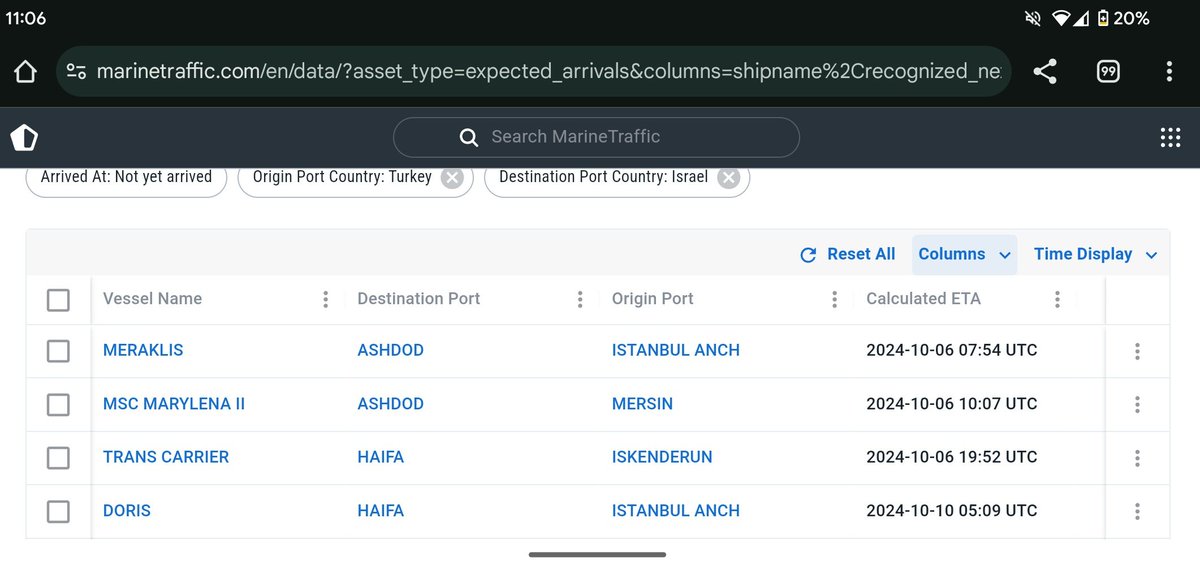Open vessel link DORIS

(127, 511)
